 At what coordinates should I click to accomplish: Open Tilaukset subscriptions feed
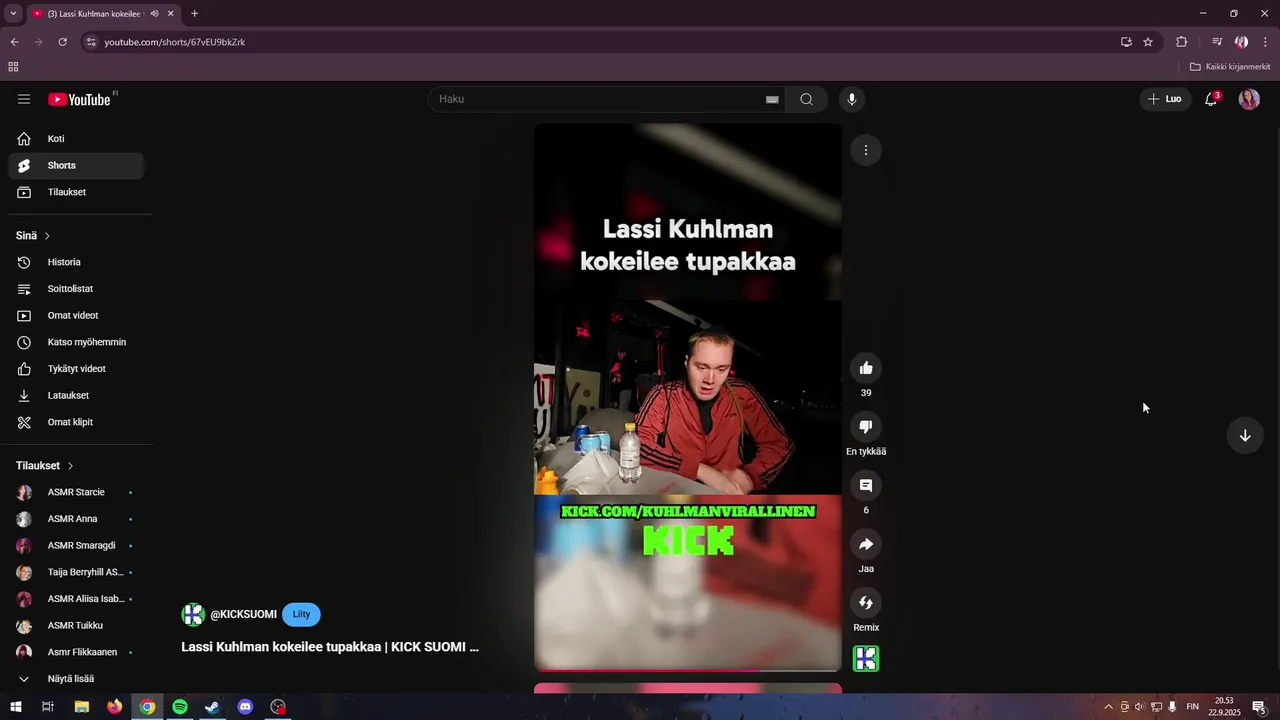tap(76, 192)
